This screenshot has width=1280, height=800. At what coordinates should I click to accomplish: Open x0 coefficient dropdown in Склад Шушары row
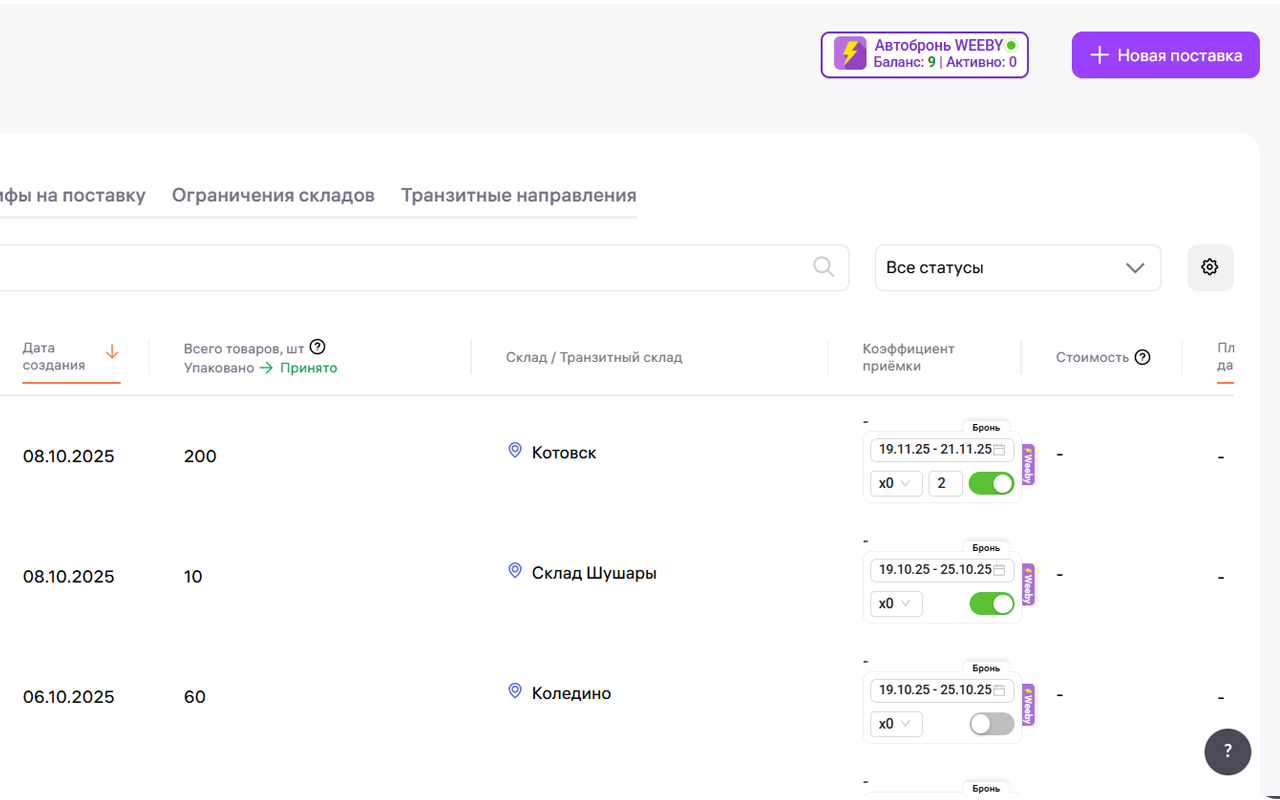coord(896,604)
